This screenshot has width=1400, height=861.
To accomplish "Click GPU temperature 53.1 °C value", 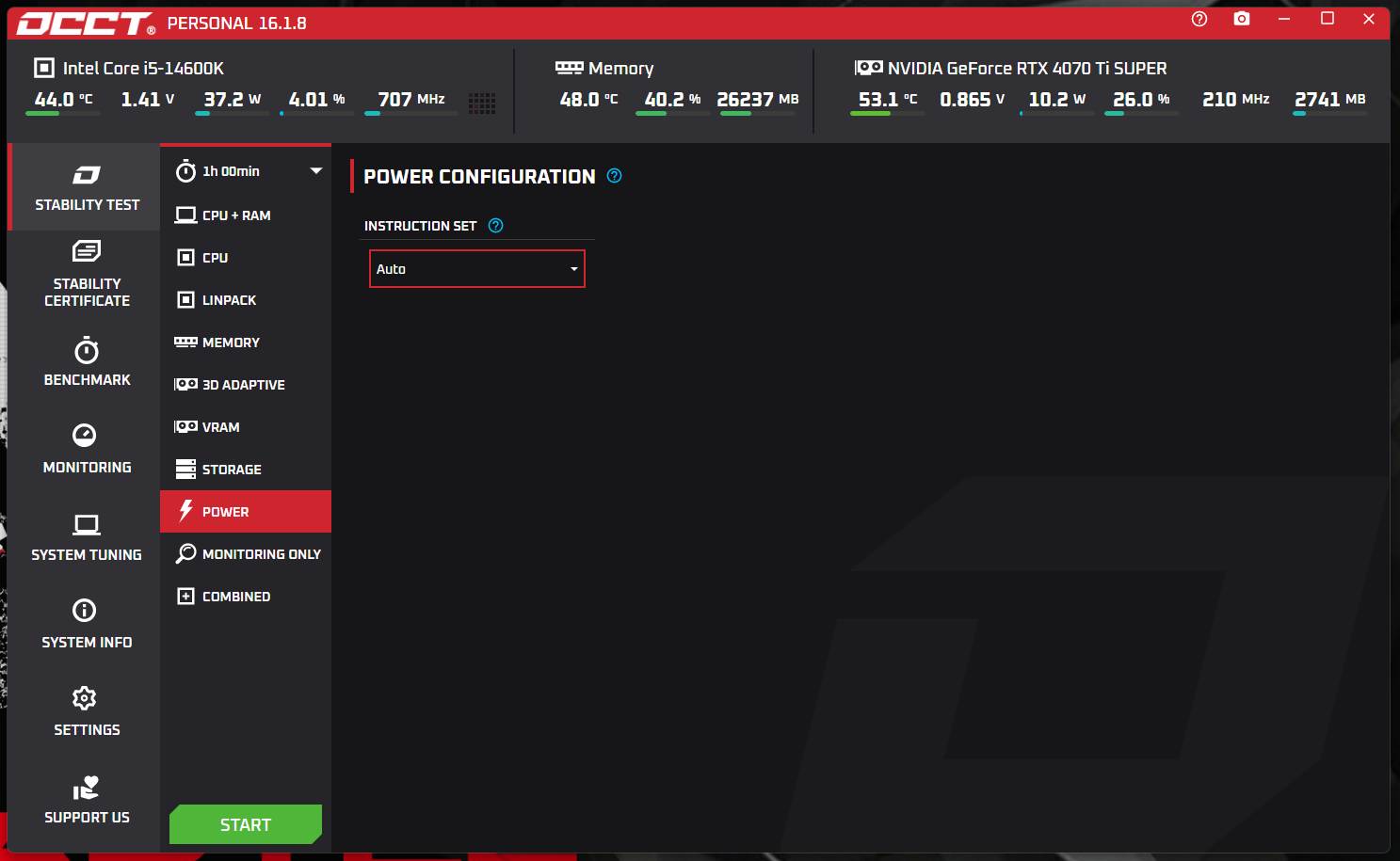I will [x=888, y=99].
